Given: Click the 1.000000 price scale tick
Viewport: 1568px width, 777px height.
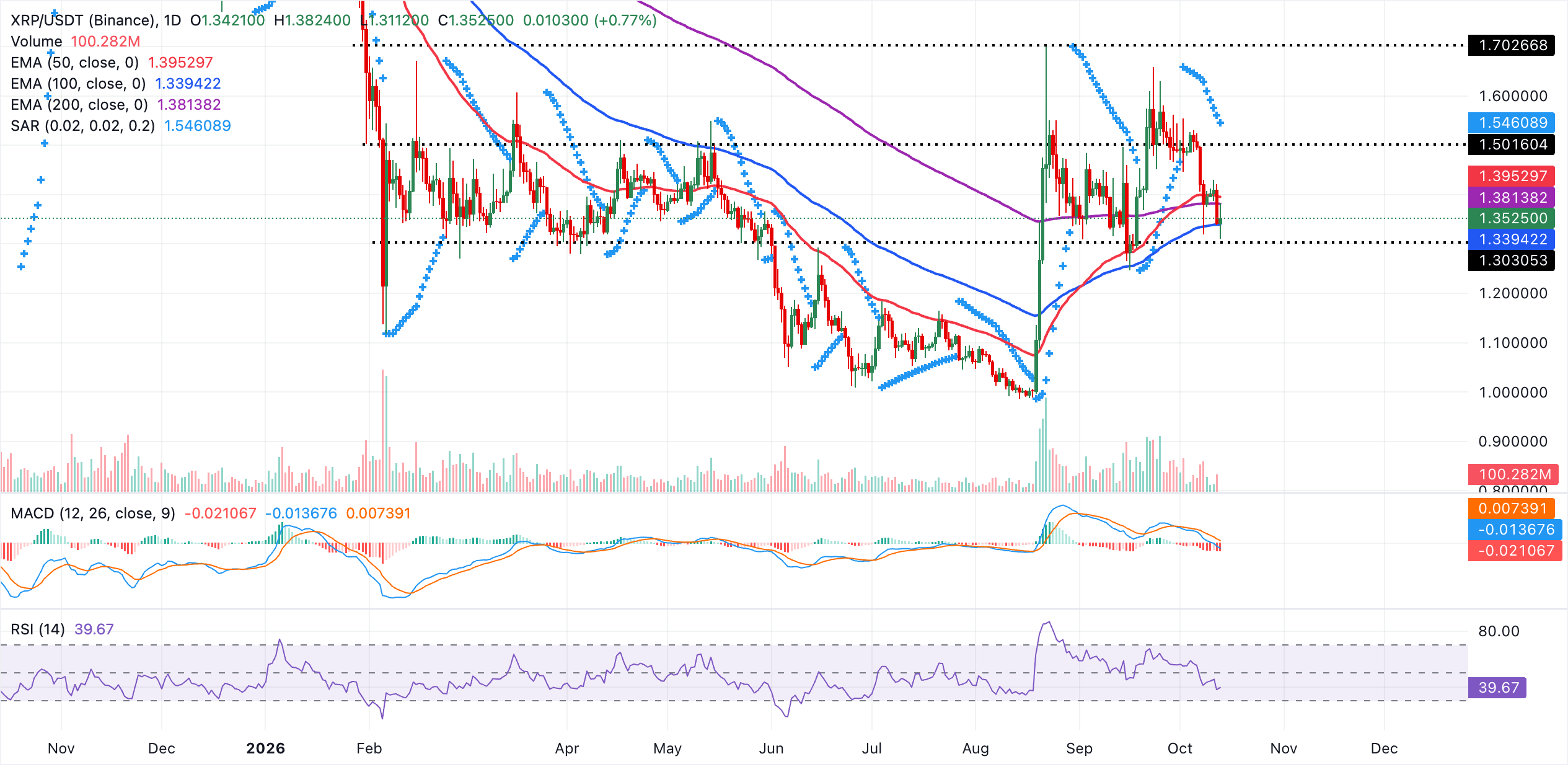Looking at the screenshot, I should 1513,393.
